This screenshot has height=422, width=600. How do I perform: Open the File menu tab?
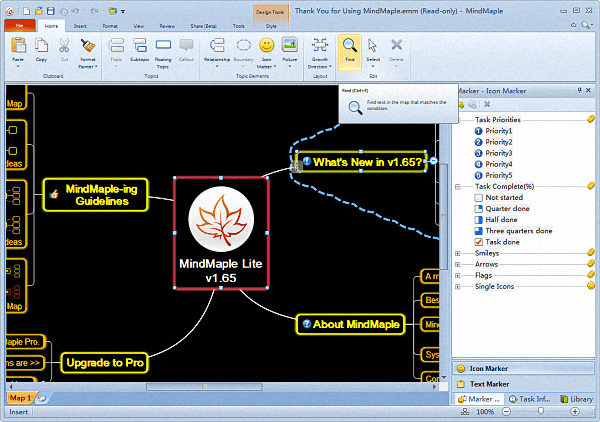pos(20,26)
